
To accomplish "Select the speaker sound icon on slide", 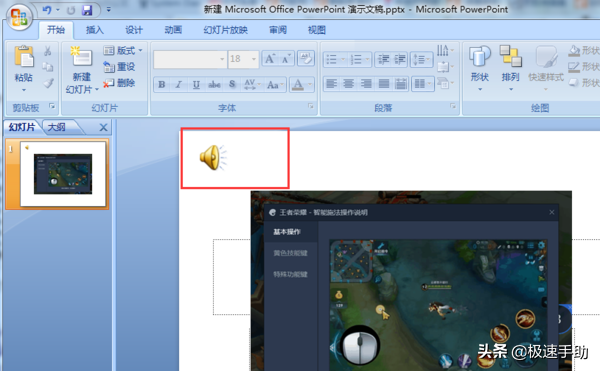I will (x=213, y=157).
